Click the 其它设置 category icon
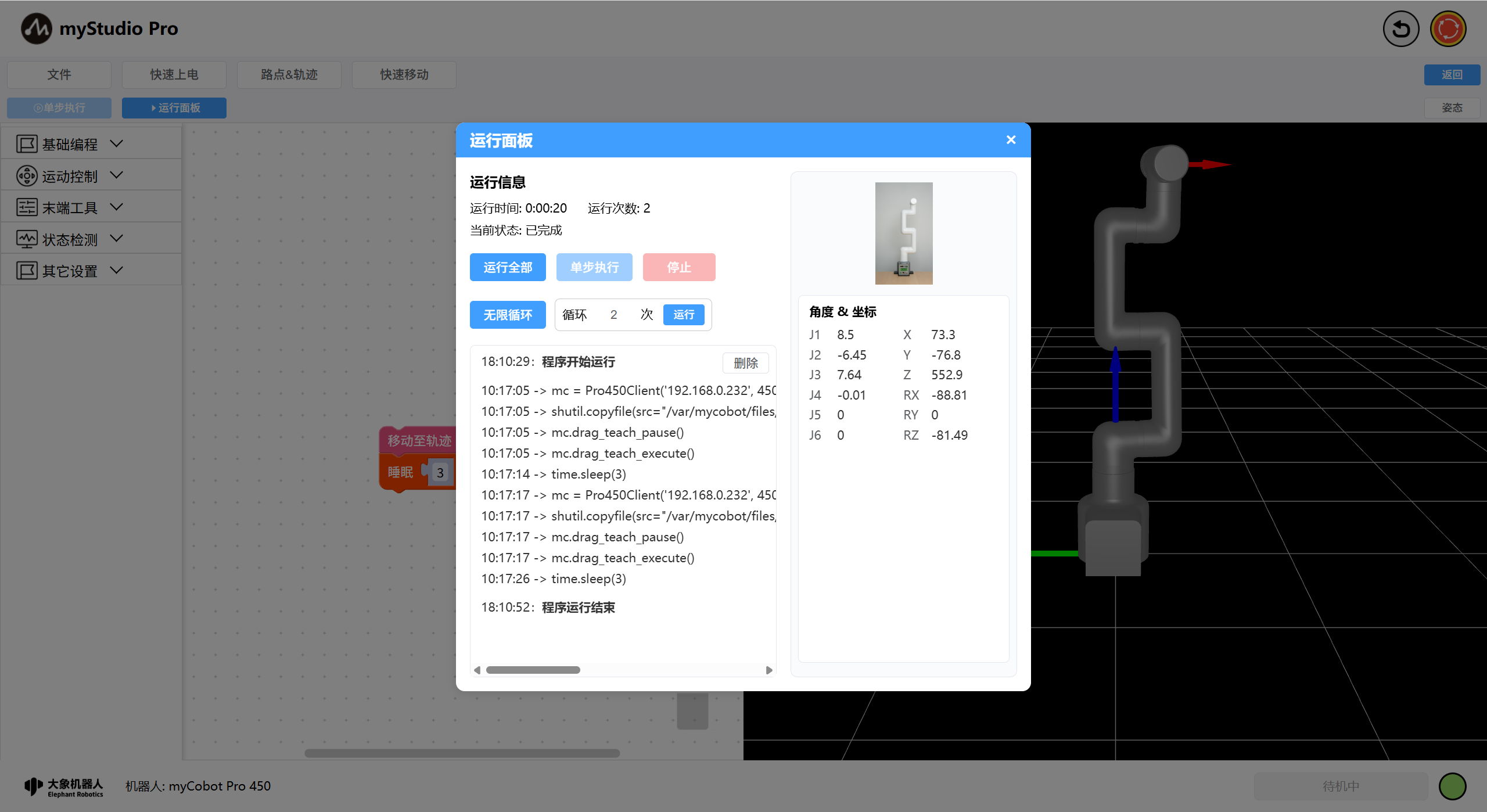This screenshot has width=1487, height=812. [x=27, y=271]
